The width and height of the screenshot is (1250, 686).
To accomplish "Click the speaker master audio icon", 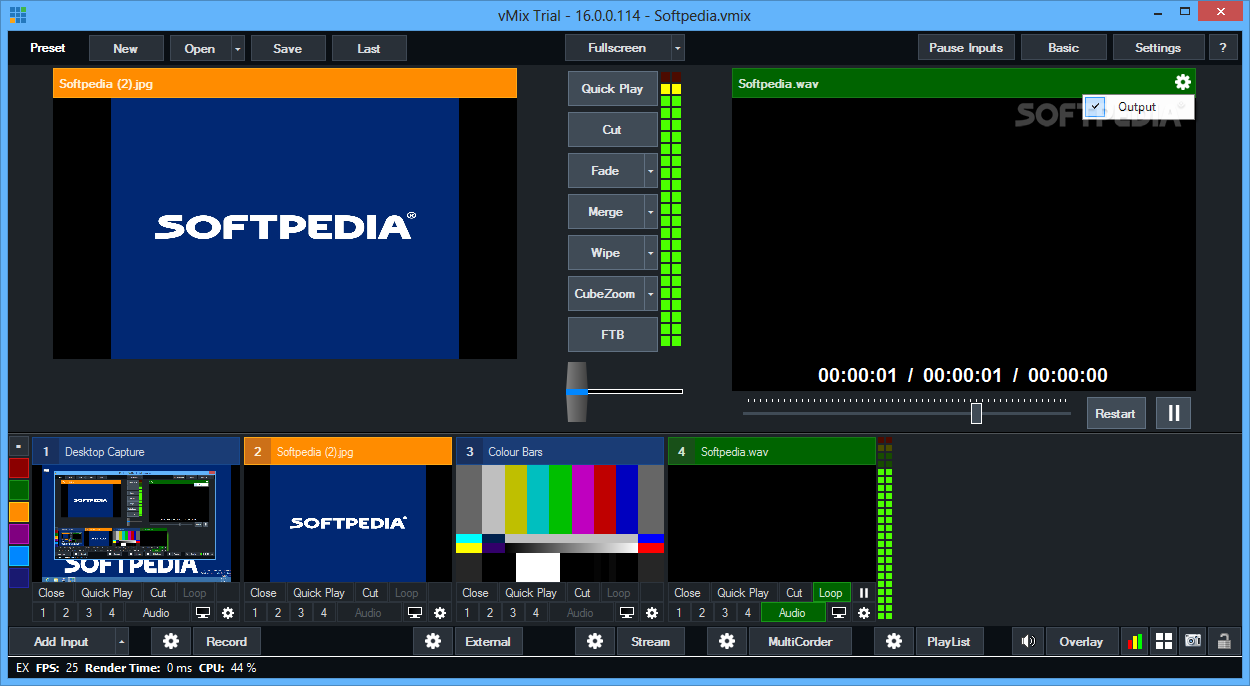I will click(1027, 641).
